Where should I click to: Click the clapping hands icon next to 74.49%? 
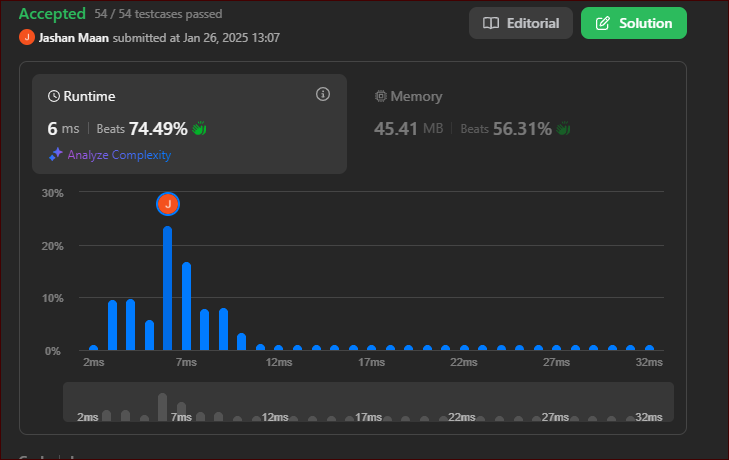(x=199, y=128)
